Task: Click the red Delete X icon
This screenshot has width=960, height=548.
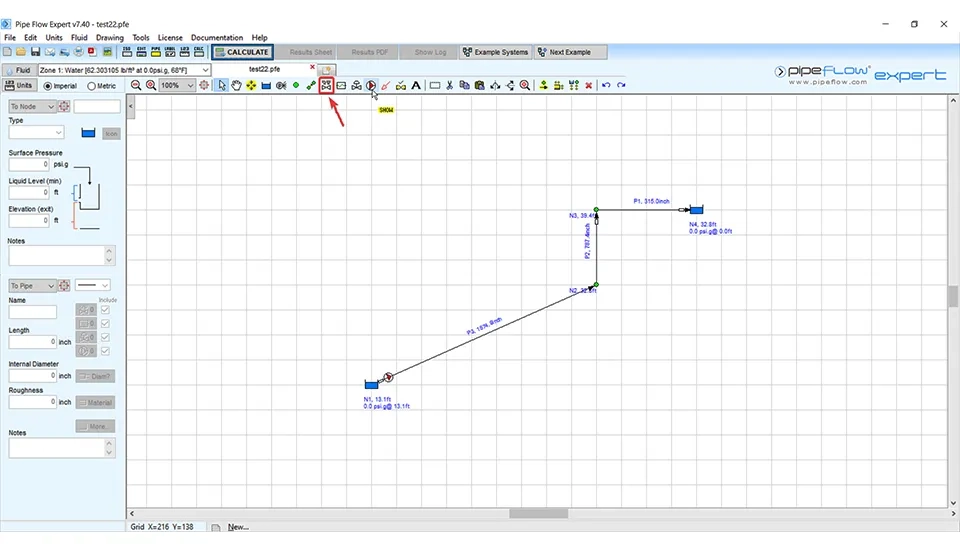Action: pyautogui.click(x=588, y=86)
